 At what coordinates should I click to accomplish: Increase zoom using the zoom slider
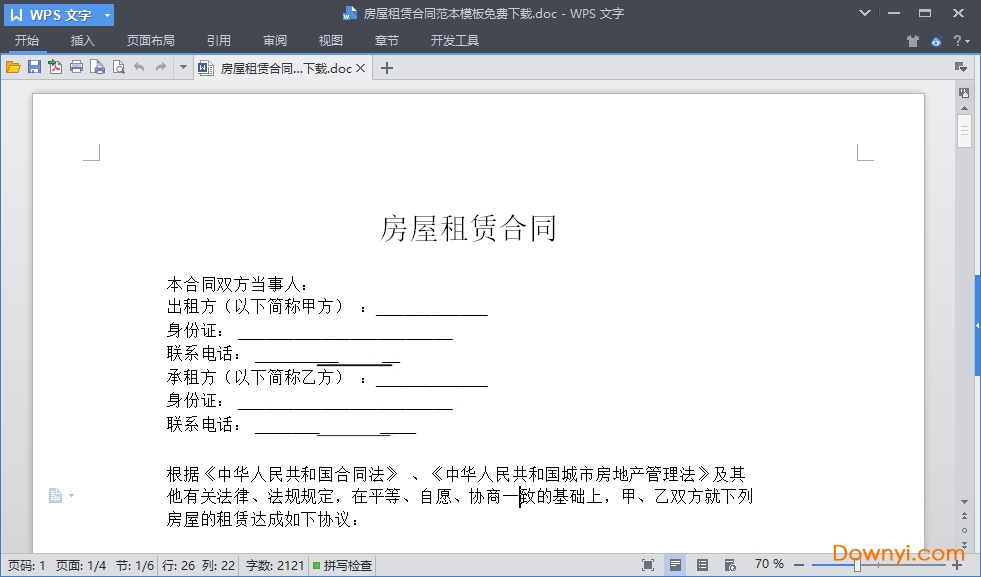pyautogui.click(x=957, y=565)
